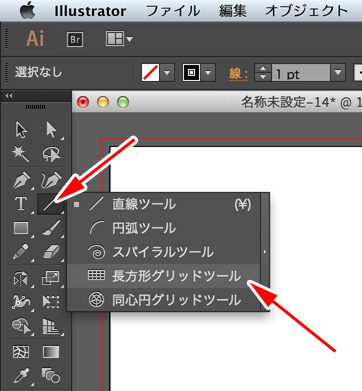The width and height of the screenshot is (362, 391).
Task: Select the Free Transform tool
Action: [51, 302]
